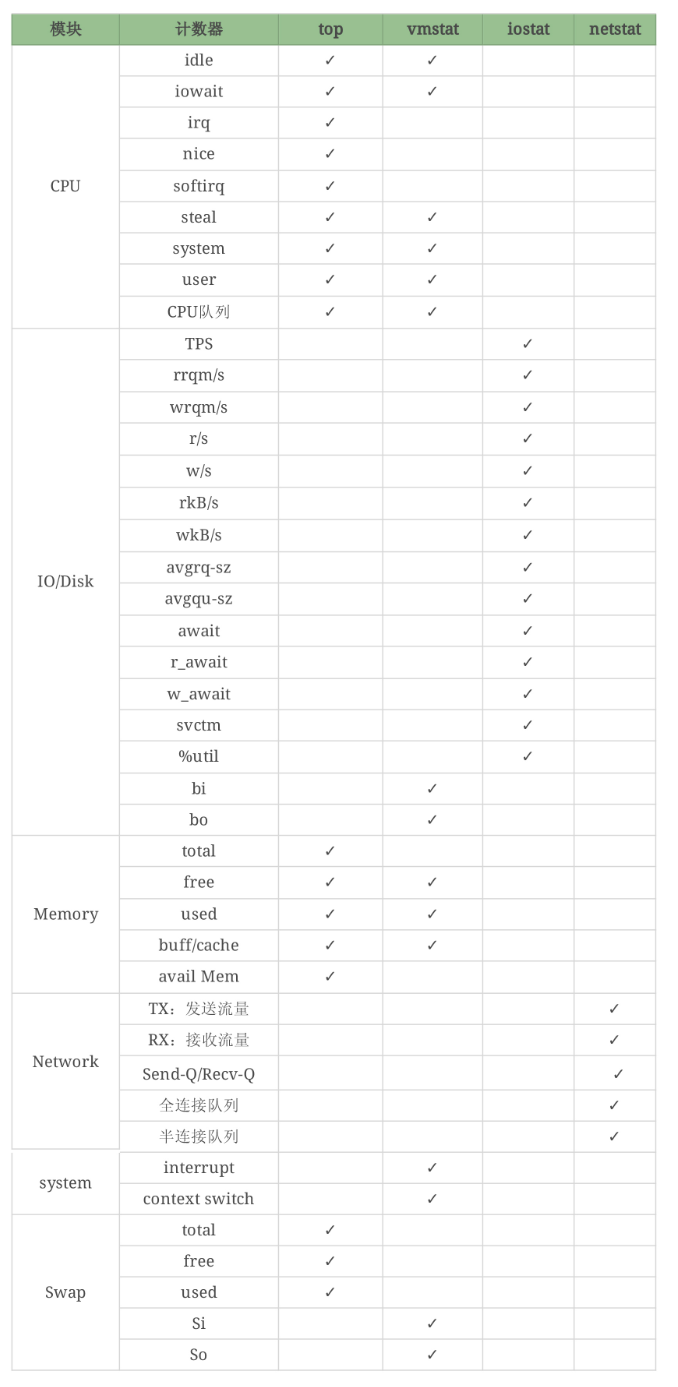Screen dimensions: 678x1387
Task: Click the buff/cache counter cell
Action: tap(199, 945)
